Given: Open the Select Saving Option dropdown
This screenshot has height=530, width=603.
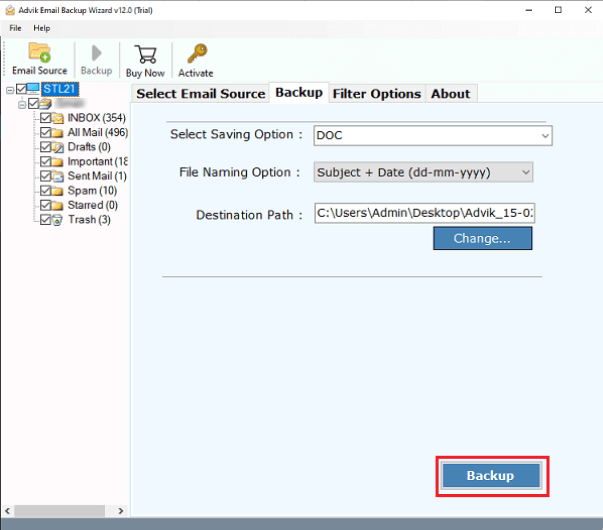Looking at the screenshot, I should pos(433,135).
